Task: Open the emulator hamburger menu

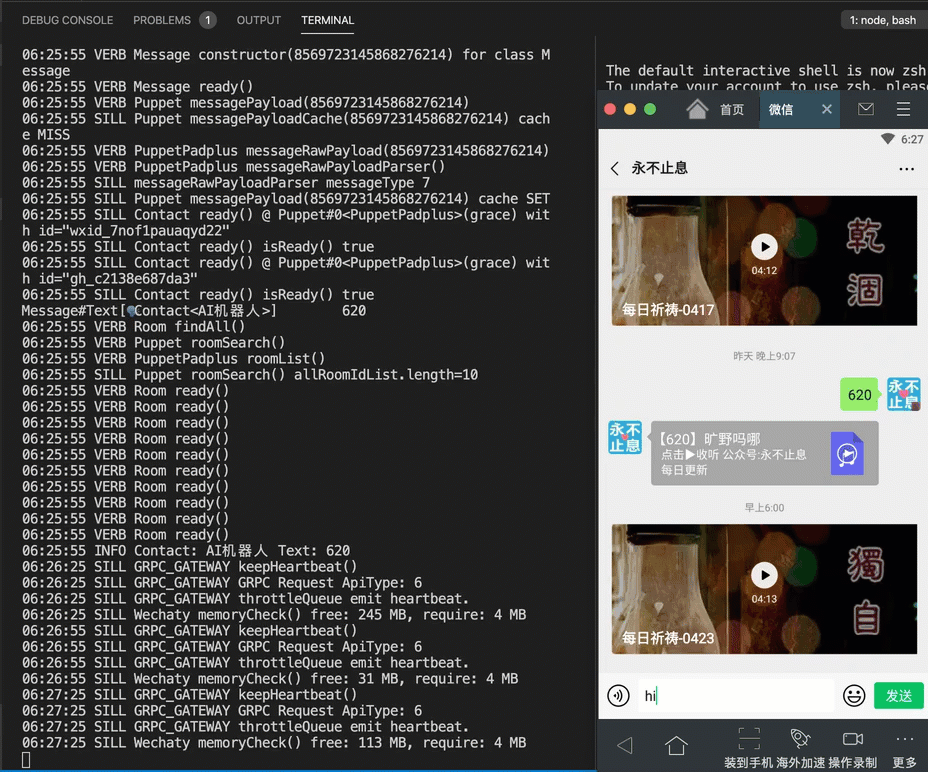Action: (903, 109)
